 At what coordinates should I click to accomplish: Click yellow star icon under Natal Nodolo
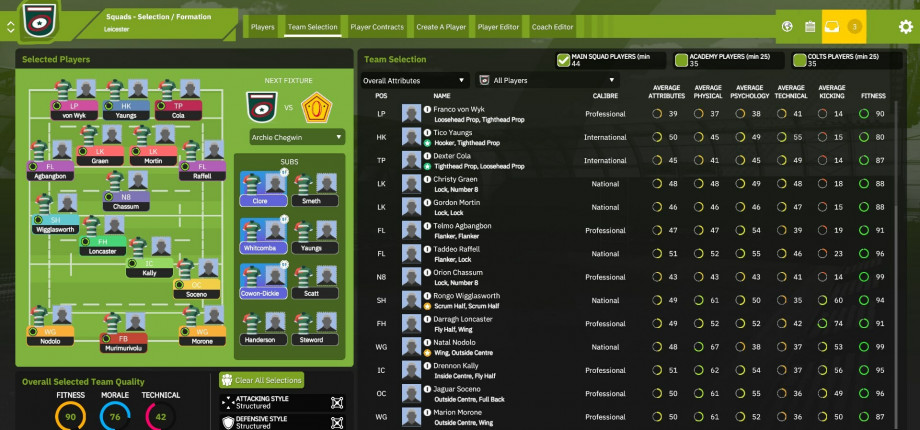click(x=428, y=353)
